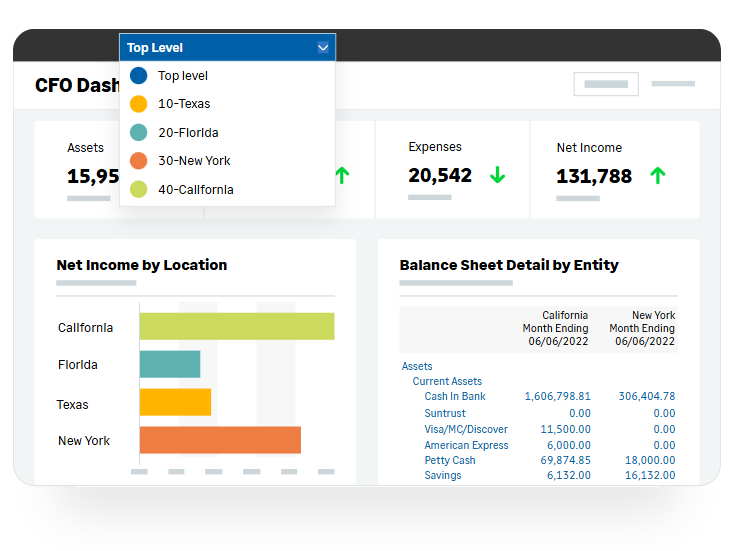Viewport: 736px width, 551px height.
Task: Click the Net Income value 131,788
Action: point(594,176)
